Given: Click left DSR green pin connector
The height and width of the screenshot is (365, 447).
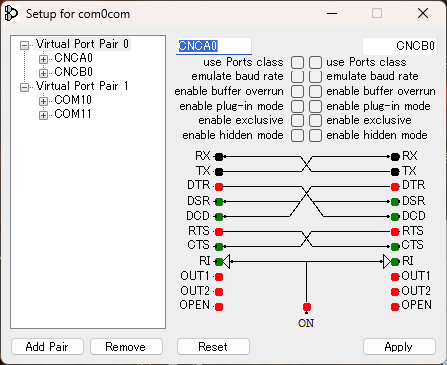Looking at the screenshot, I should click(x=219, y=202).
